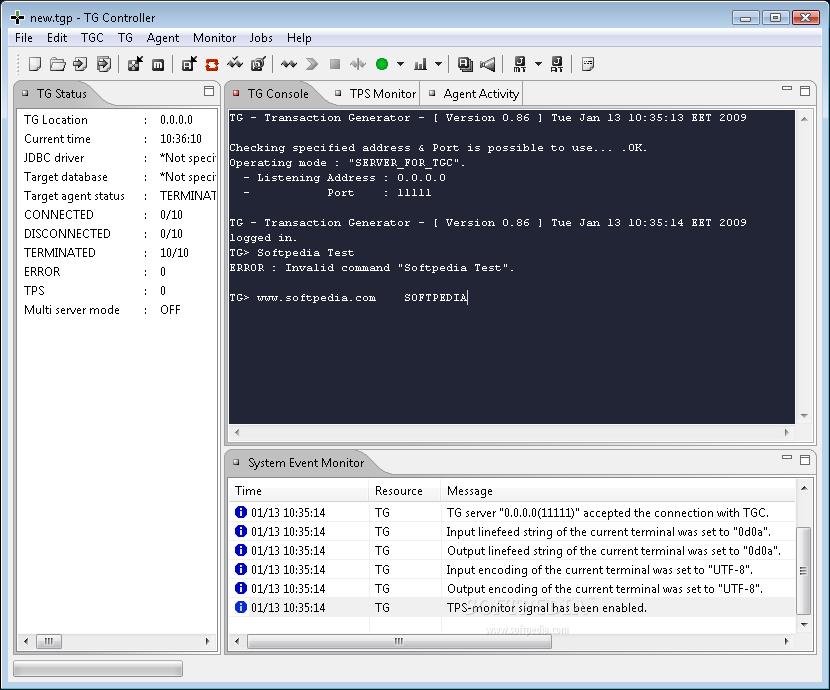The image size is (830, 690).
Task: Click the 'Target agent status' row
Action: coord(118,196)
